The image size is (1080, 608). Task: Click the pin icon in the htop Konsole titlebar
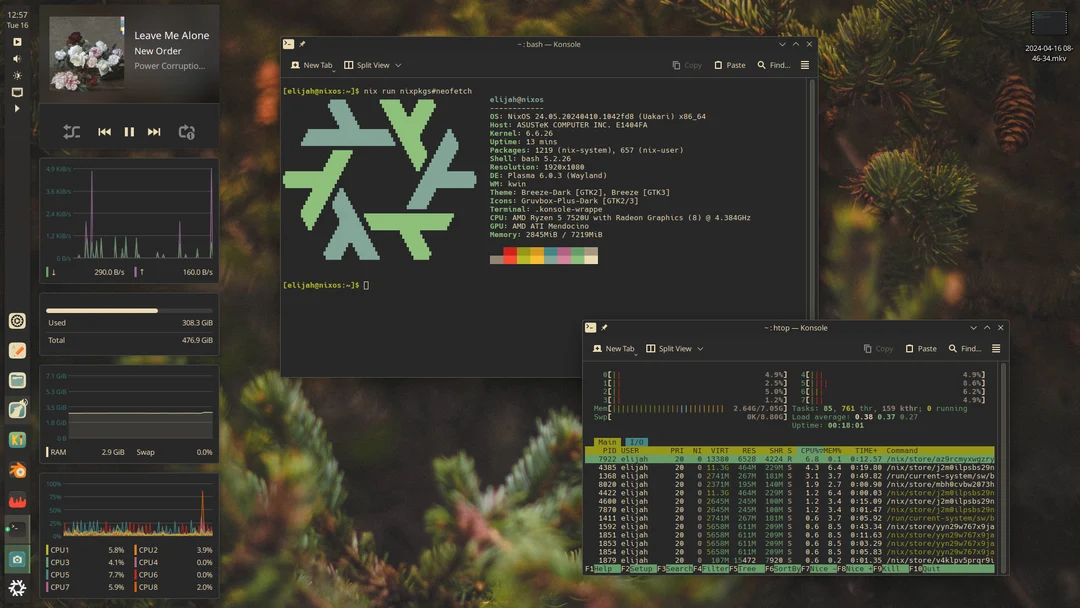(603, 327)
